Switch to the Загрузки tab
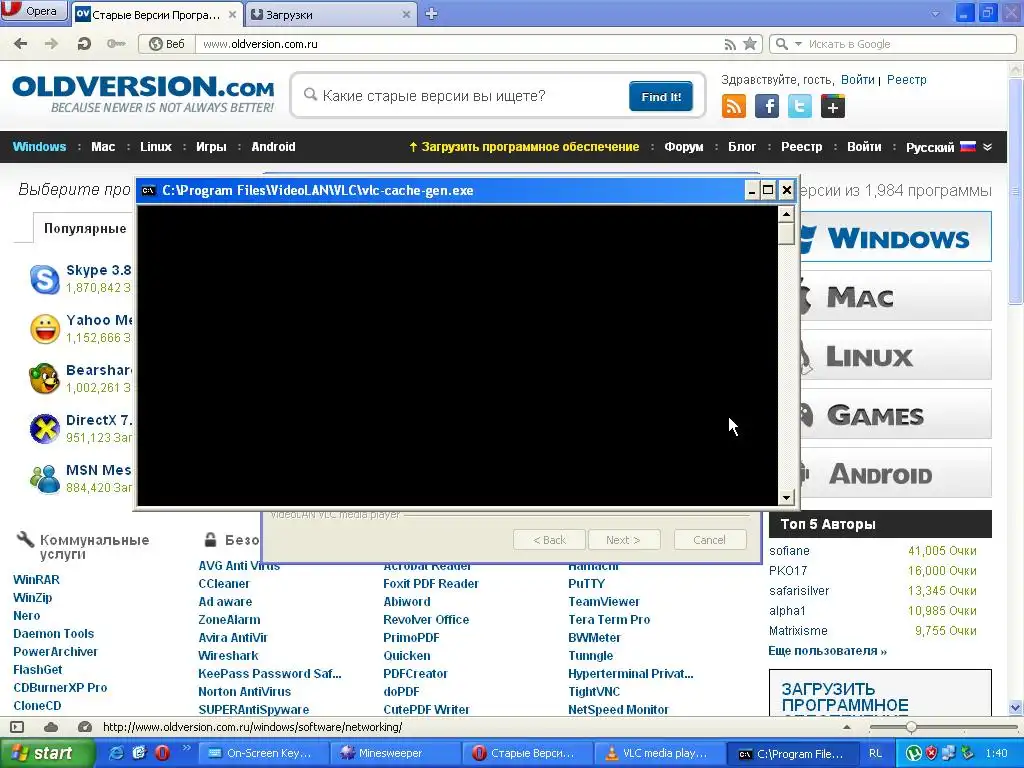The image size is (1024, 768). [x=332, y=14]
